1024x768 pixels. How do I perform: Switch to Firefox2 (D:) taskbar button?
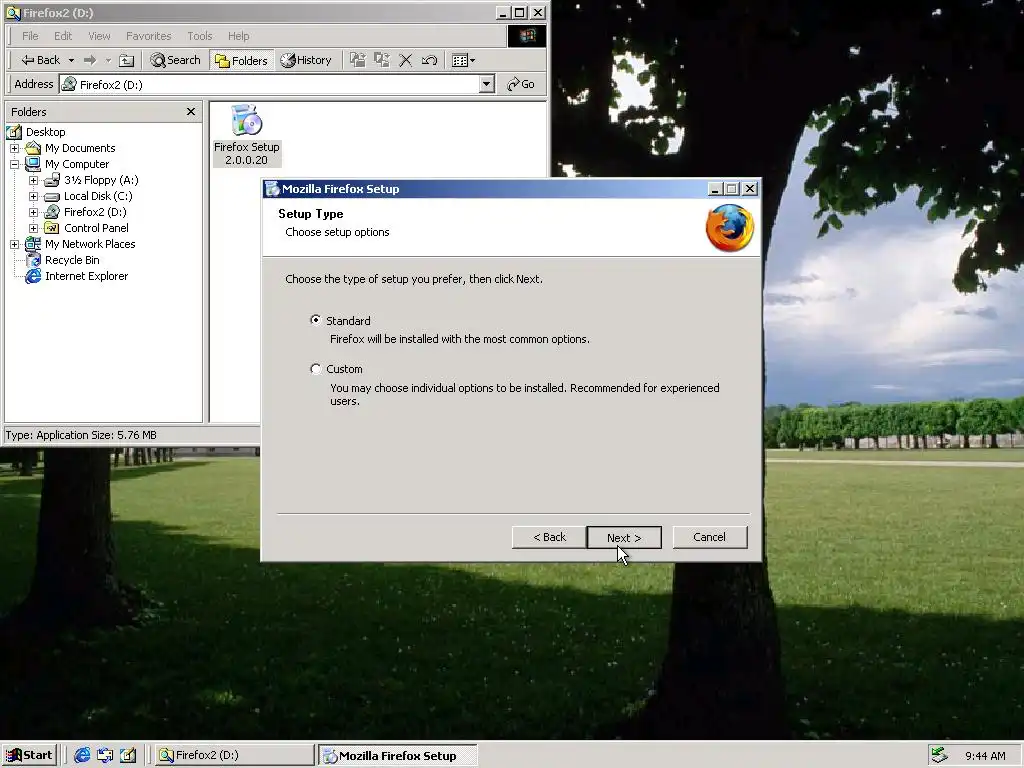click(233, 756)
